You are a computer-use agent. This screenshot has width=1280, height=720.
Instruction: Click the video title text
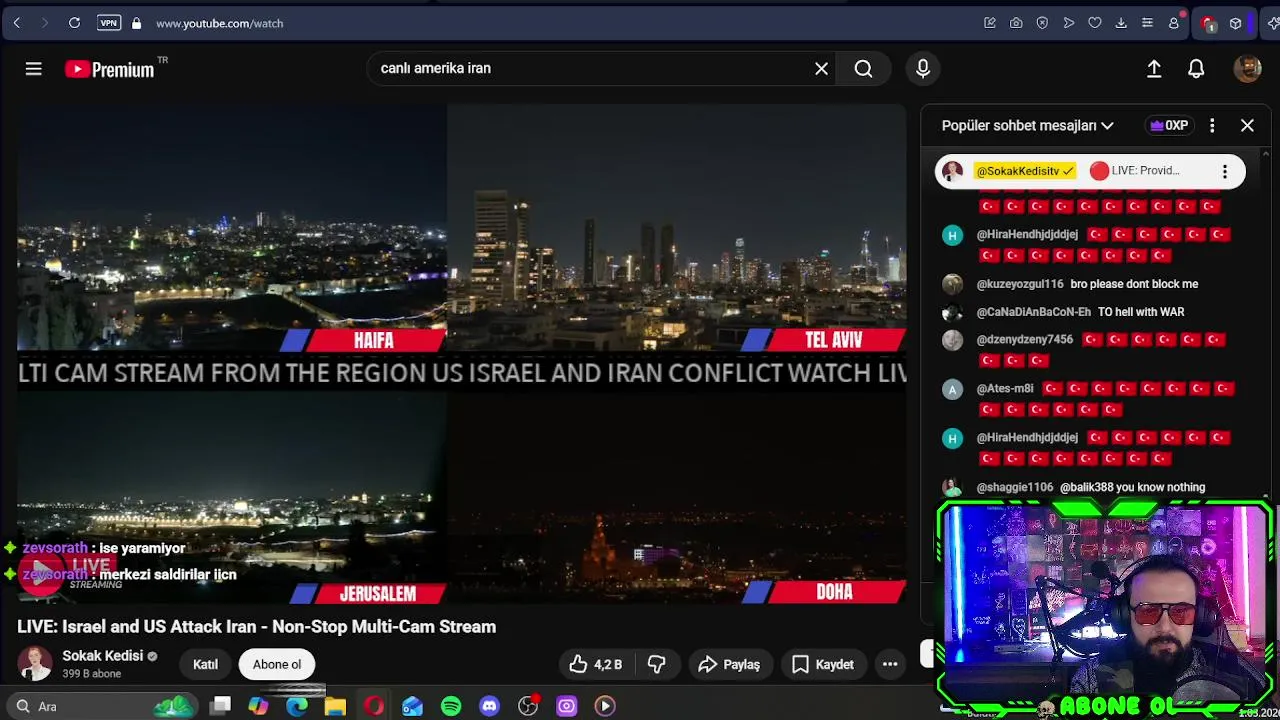click(256, 627)
